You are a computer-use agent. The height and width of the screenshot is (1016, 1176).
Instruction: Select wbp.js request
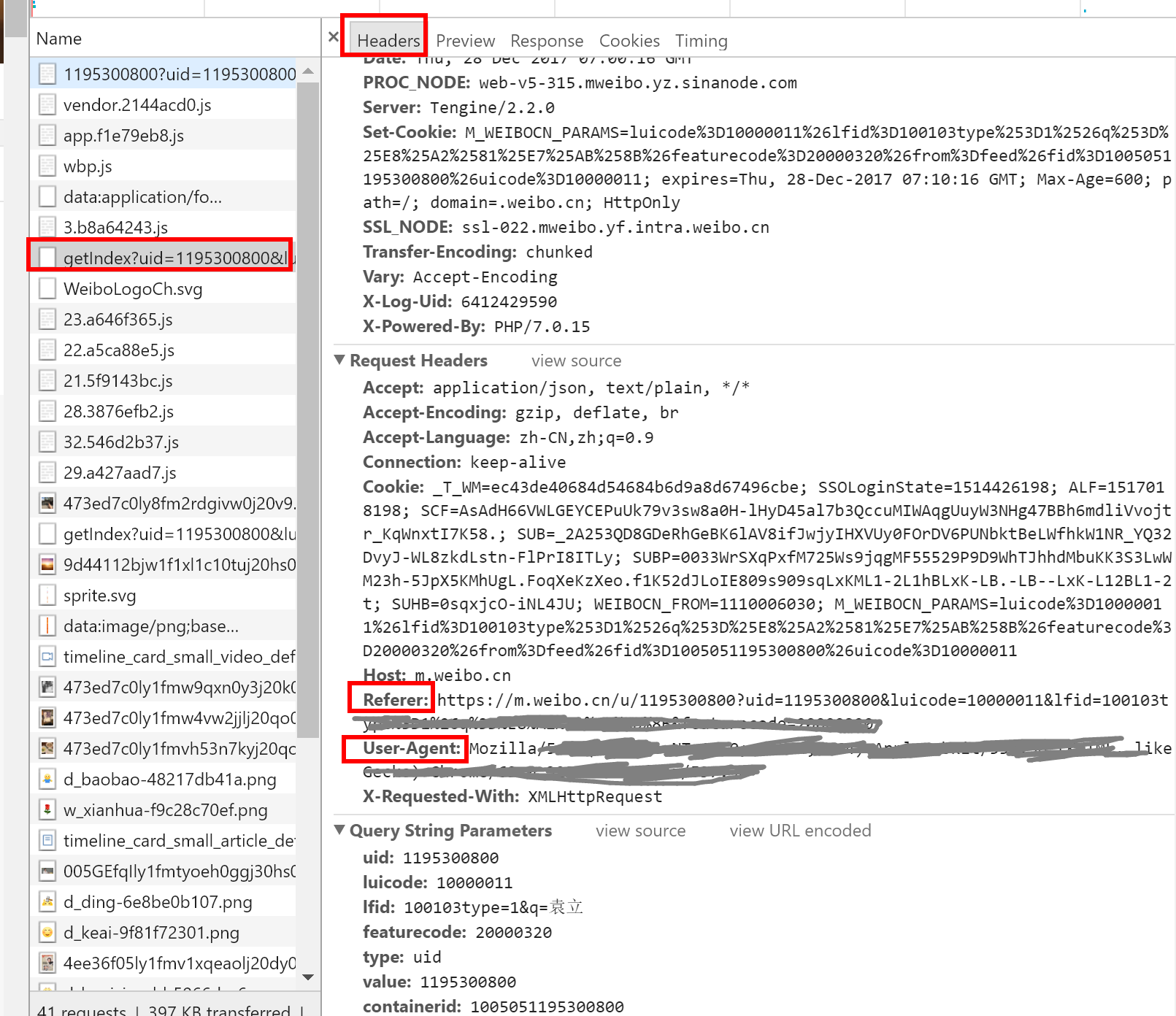[164, 166]
